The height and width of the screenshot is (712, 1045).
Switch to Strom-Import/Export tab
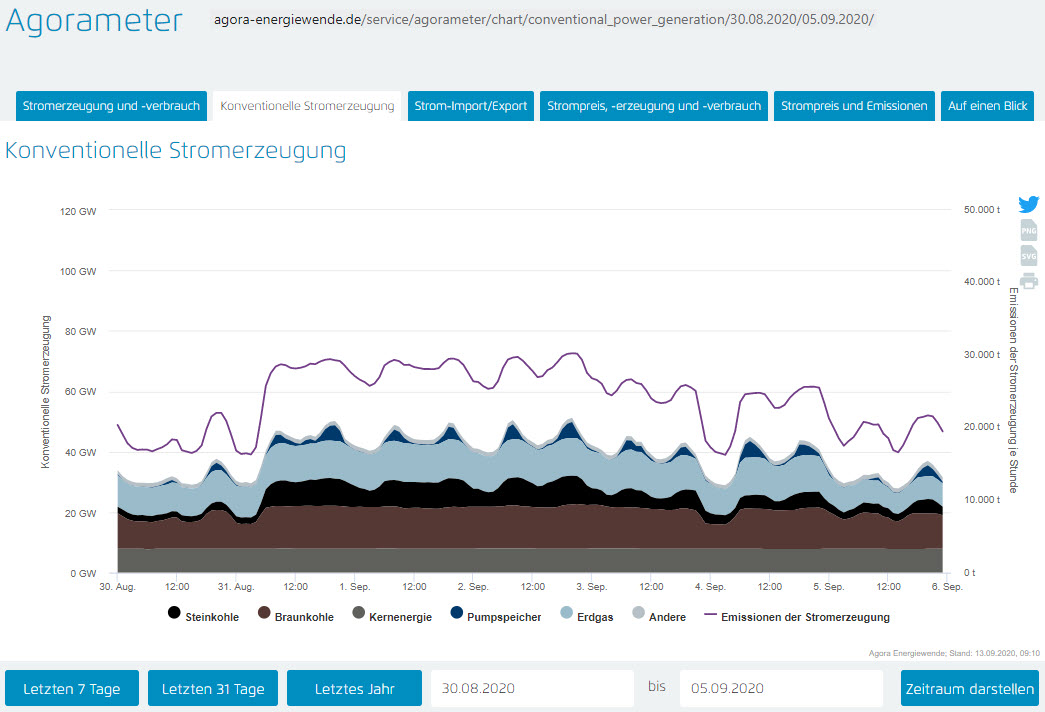pos(471,106)
